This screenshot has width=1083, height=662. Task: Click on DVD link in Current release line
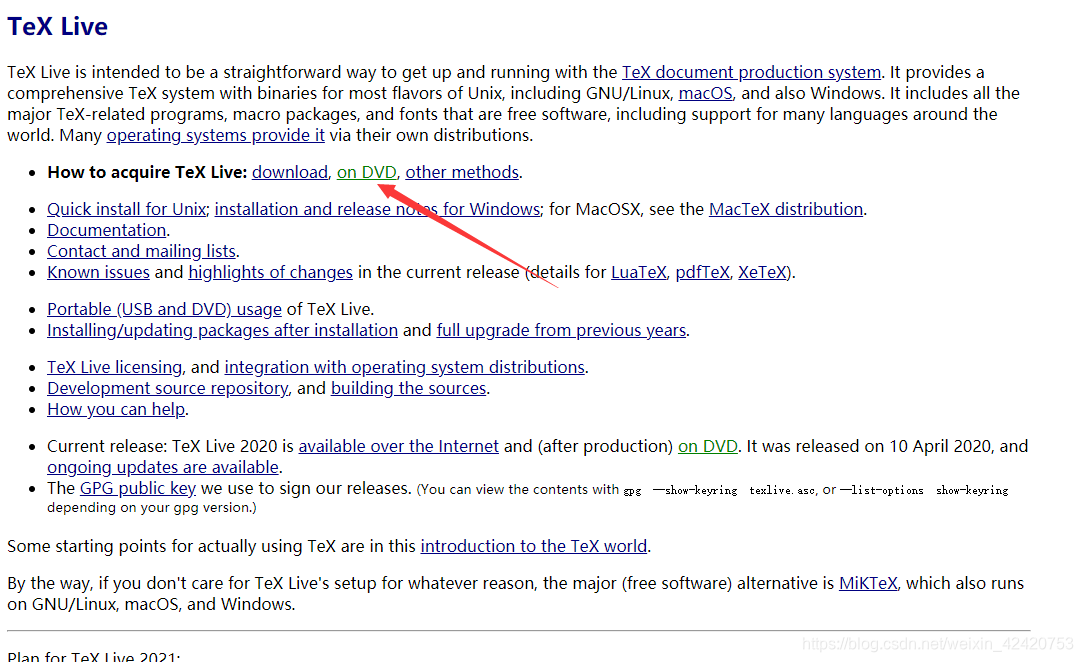pyautogui.click(x=708, y=446)
